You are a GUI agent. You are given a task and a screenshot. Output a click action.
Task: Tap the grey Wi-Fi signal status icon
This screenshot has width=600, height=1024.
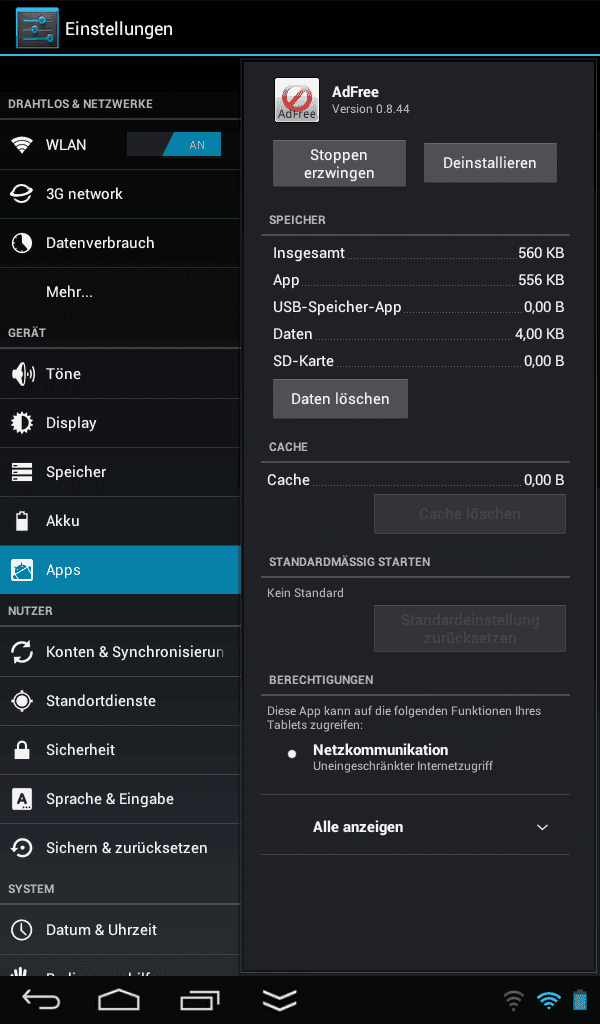tap(514, 1000)
